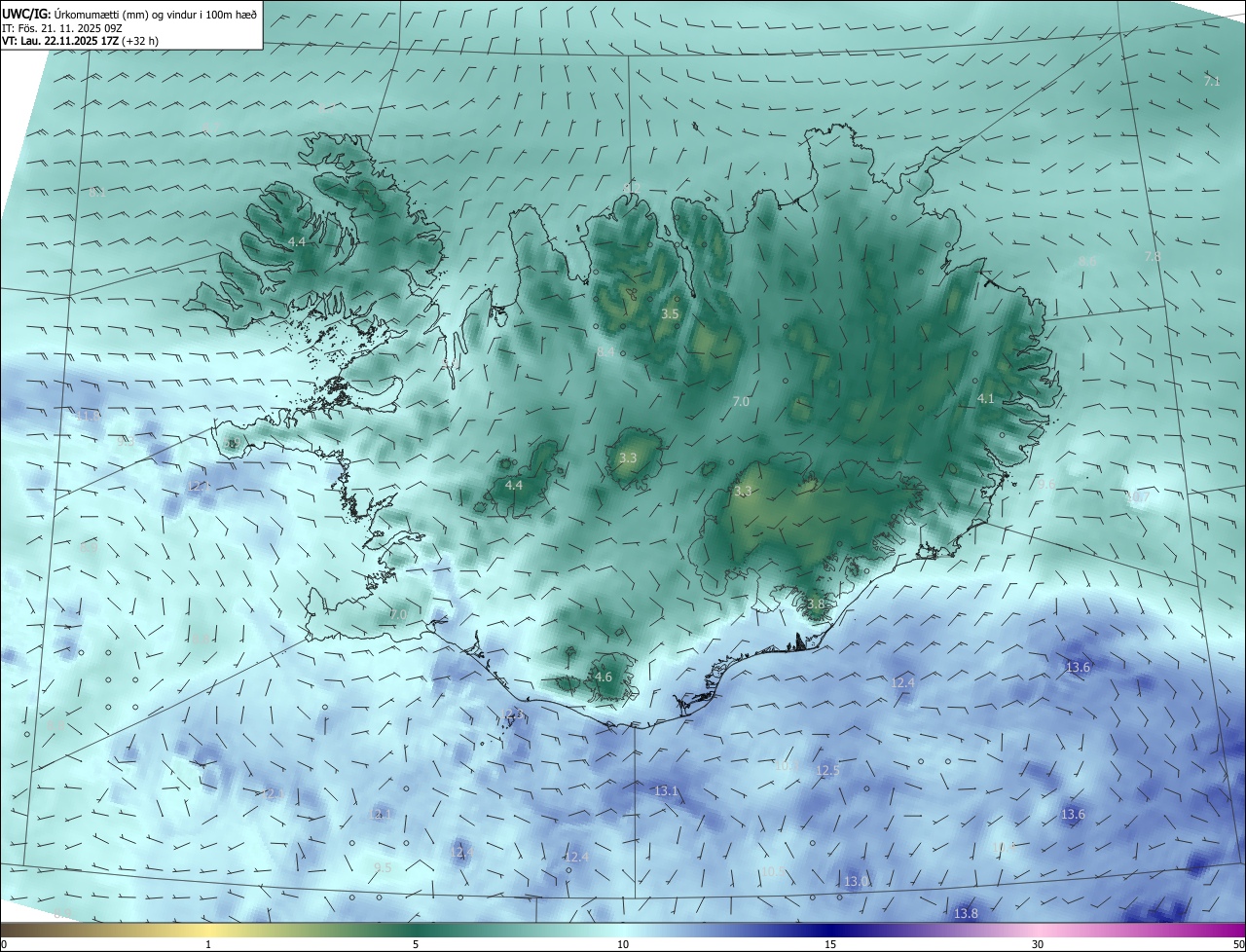Select the 7.8 value label
Viewport: 1246px width, 952px height.
pyautogui.click(x=1152, y=256)
